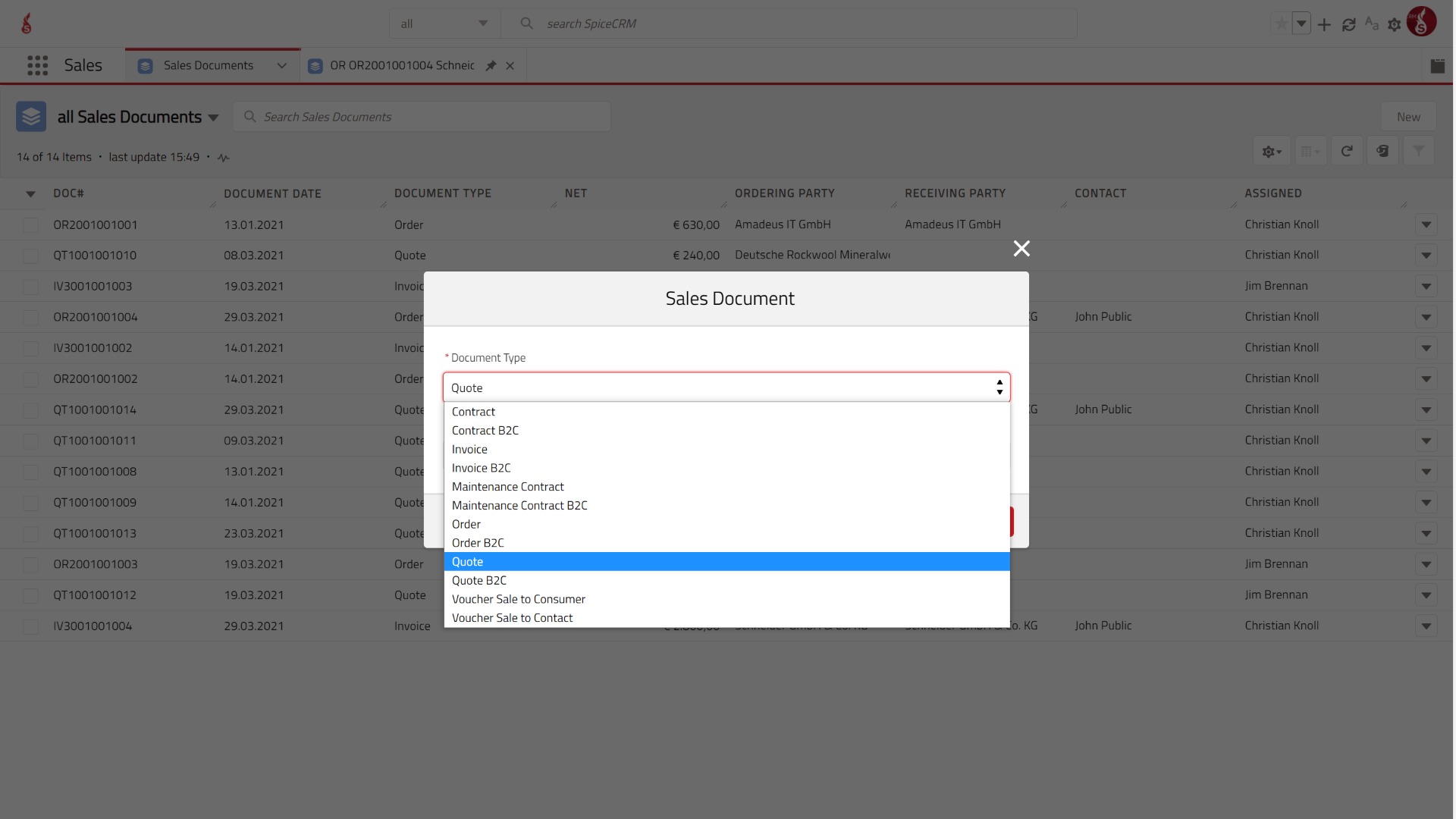
Task: Click the Search Sales Documents field
Action: coord(422,117)
